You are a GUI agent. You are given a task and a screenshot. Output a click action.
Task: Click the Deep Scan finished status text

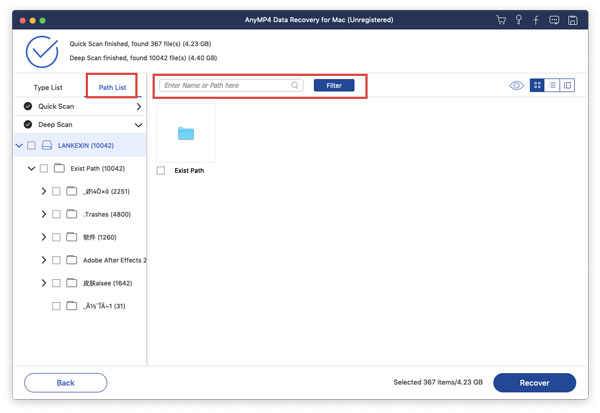(x=143, y=58)
